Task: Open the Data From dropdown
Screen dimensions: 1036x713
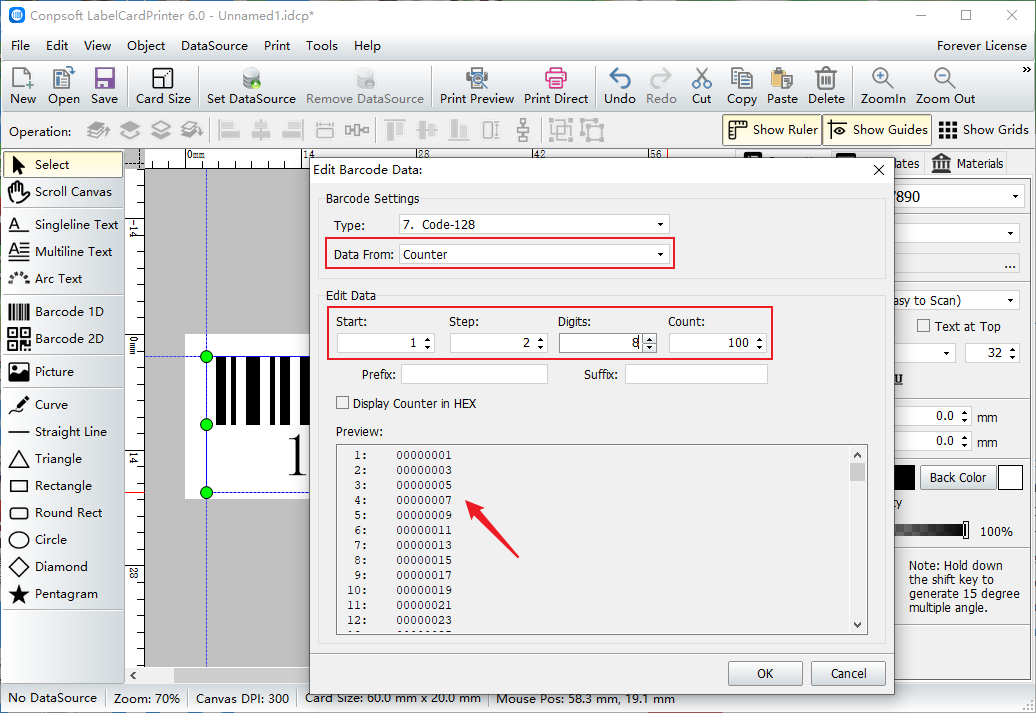Action: [534, 254]
